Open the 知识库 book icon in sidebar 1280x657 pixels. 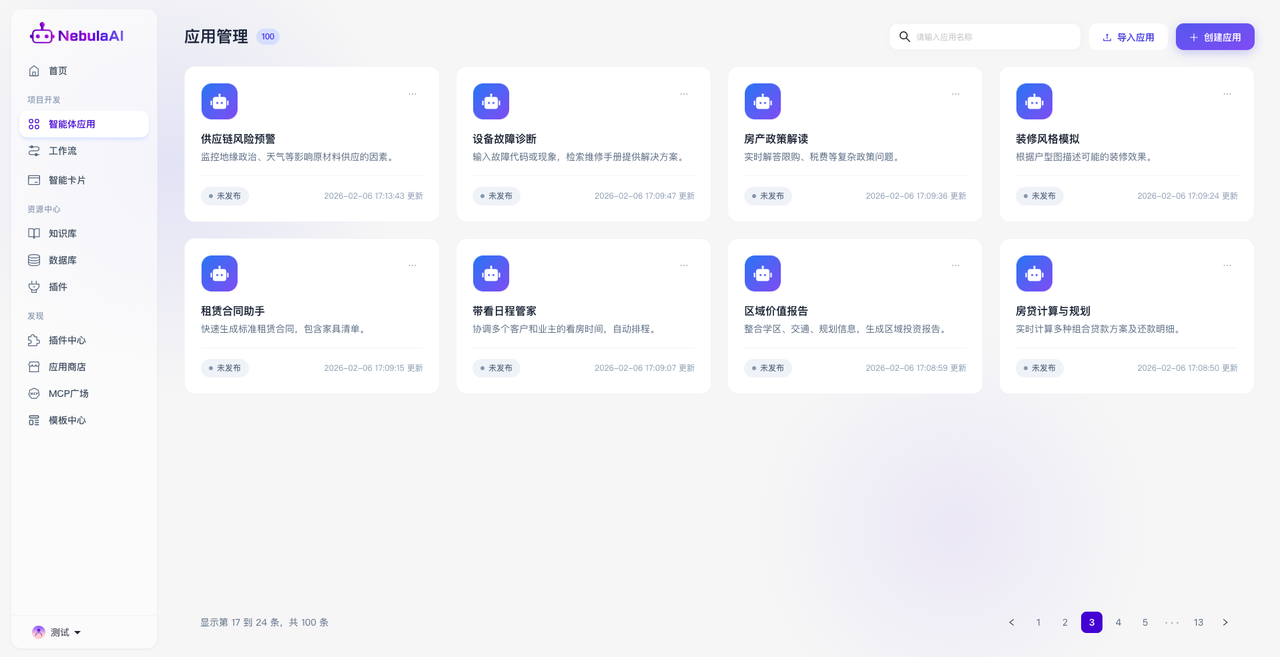coord(34,233)
